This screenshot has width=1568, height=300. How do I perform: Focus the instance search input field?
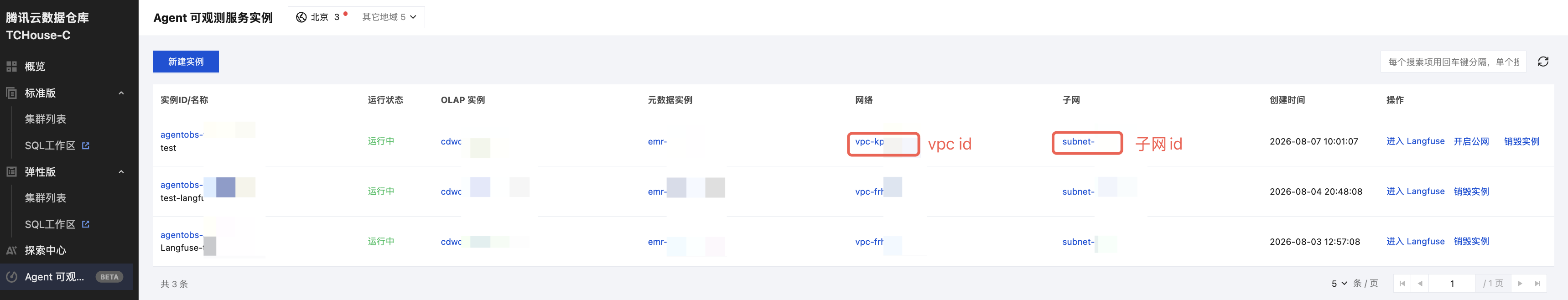point(1452,62)
